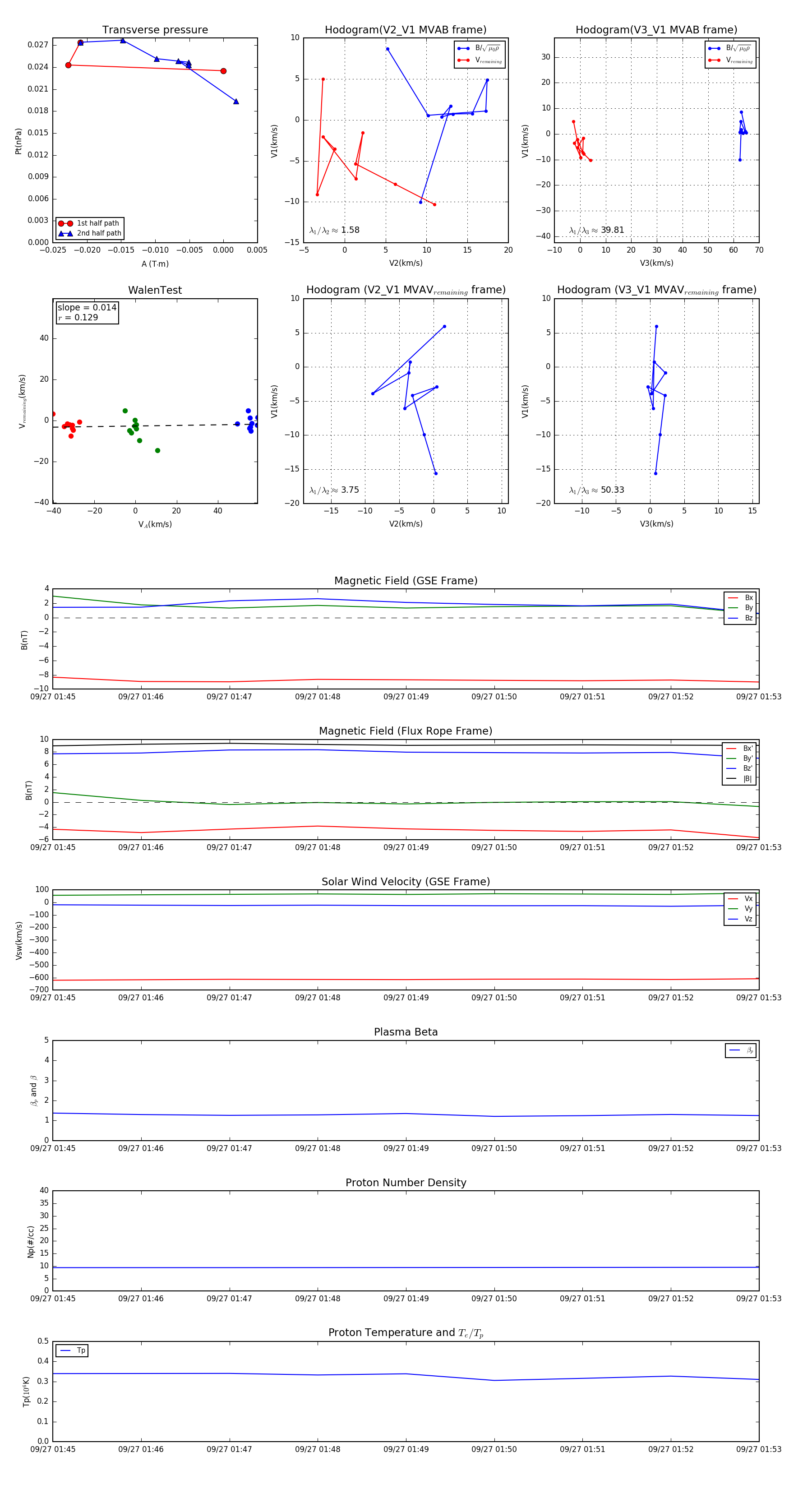
Task: Click 'Magnetic Field (GSE Frame)' title
Action: (406, 581)
